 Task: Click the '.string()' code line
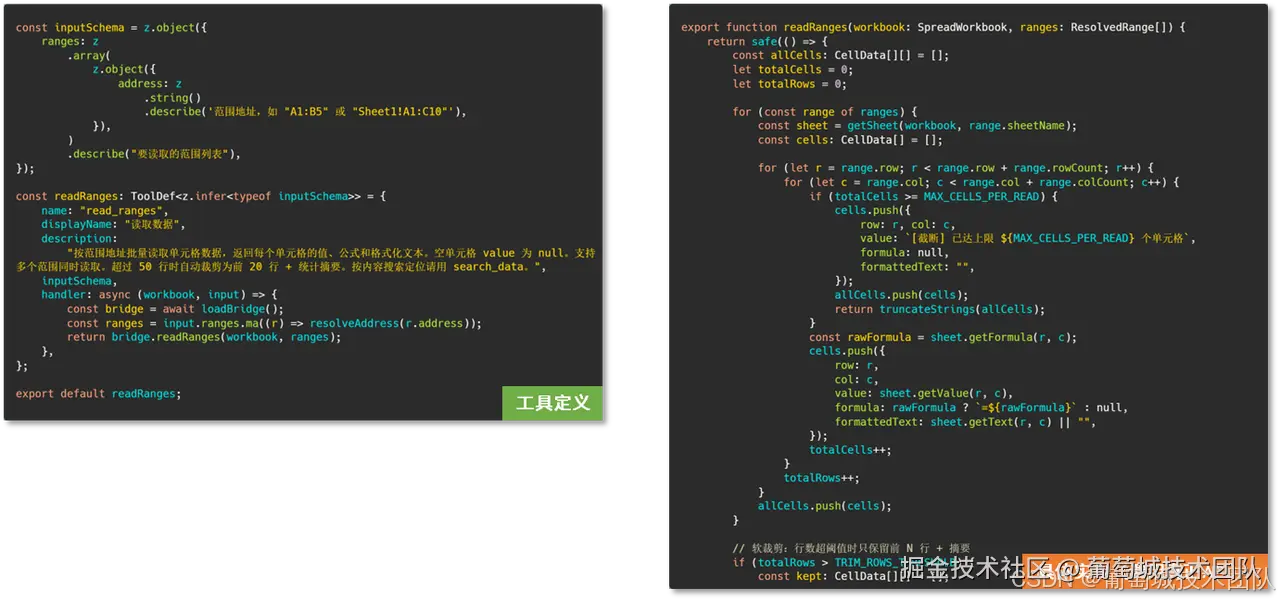point(173,98)
